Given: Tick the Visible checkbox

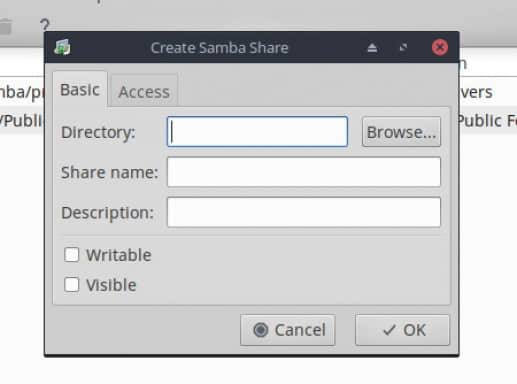Looking at the screenshot, I should 72,285.
